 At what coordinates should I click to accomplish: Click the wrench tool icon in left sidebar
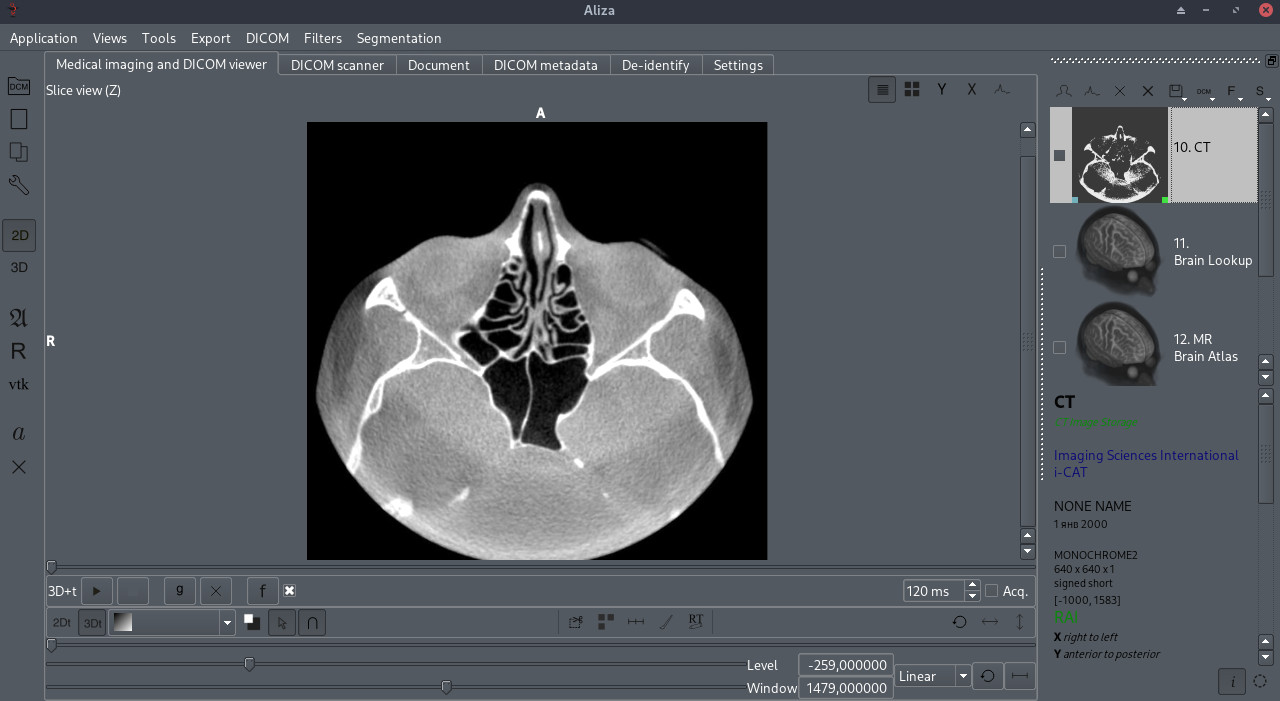click(18, 185)
